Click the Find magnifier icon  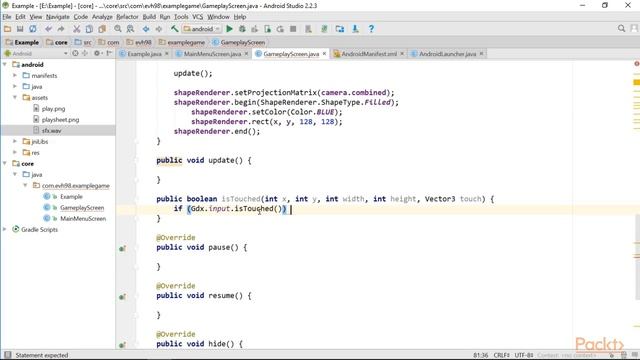(118, 29)
